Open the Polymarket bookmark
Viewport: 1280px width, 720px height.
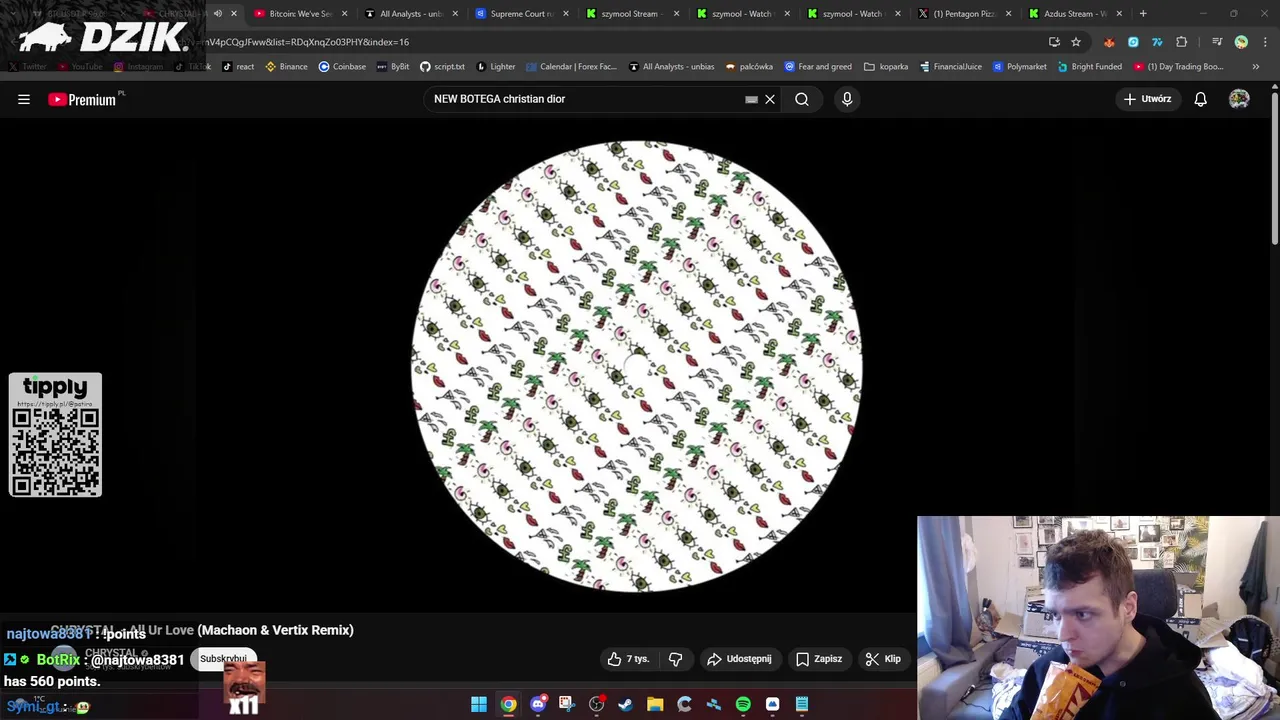coord(1019,67)
